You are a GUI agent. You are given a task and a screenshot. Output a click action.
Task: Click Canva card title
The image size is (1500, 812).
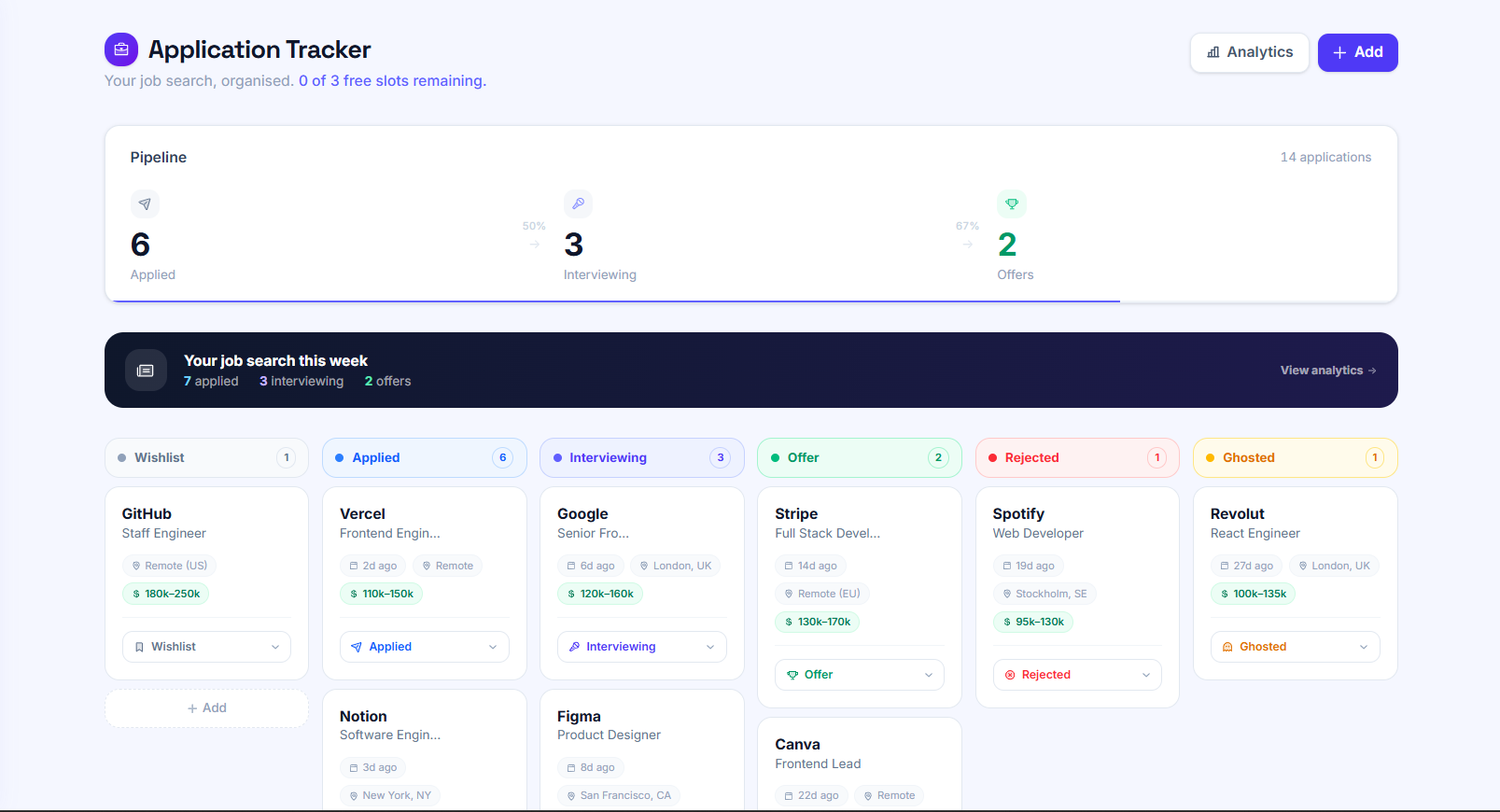coord(798,745)
